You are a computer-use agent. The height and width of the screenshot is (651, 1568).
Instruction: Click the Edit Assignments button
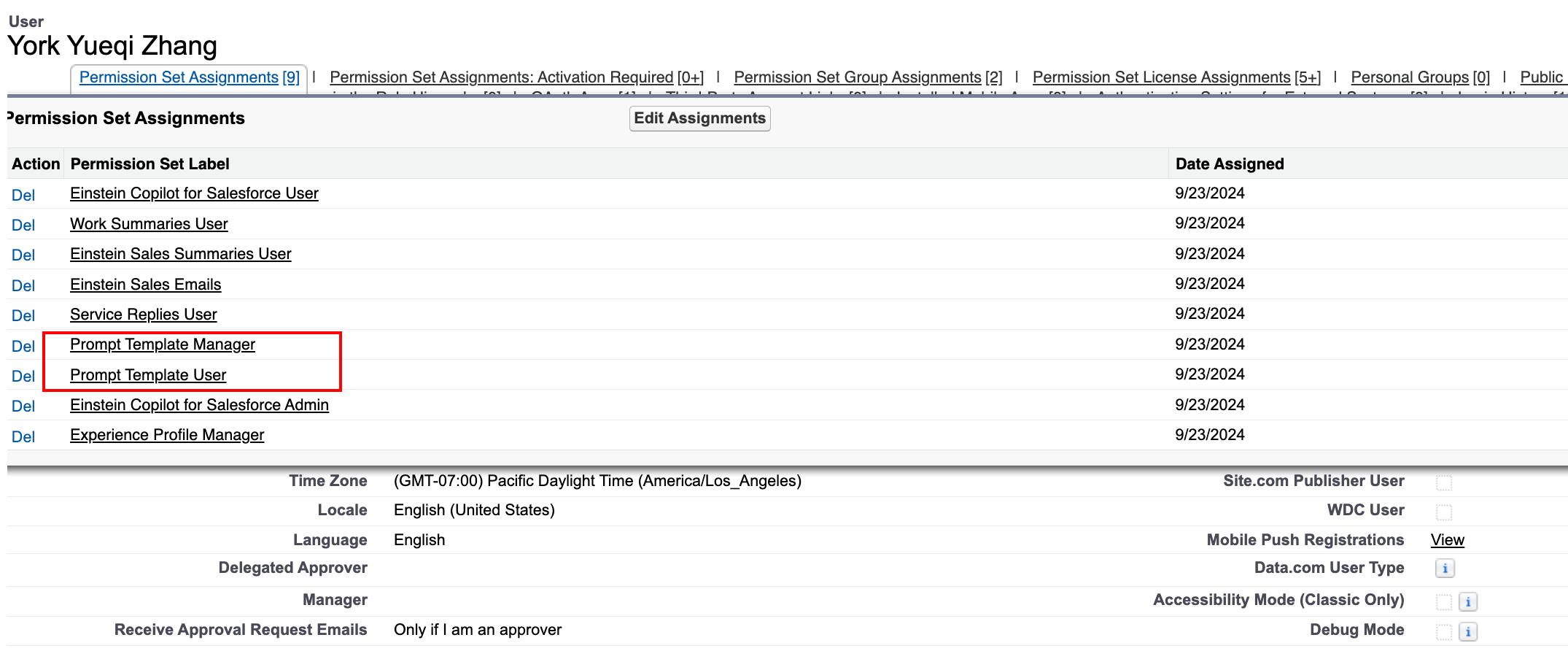tap(699, 118)
